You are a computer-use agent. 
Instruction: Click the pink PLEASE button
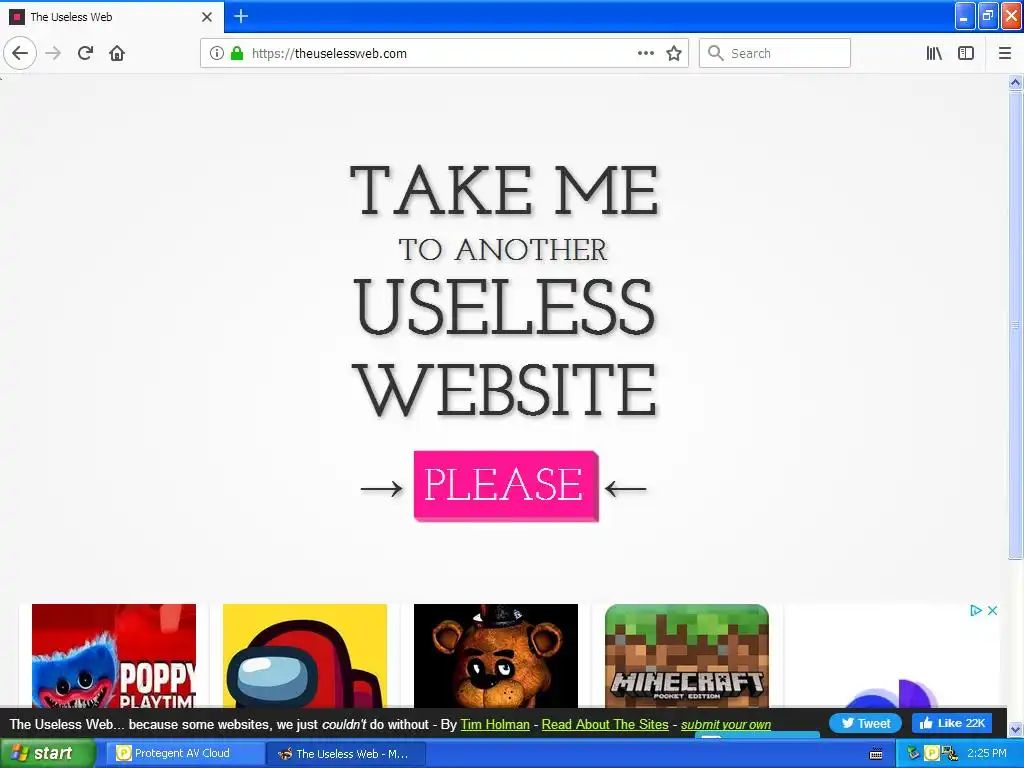pyautogui.click(x=505, y=485)
